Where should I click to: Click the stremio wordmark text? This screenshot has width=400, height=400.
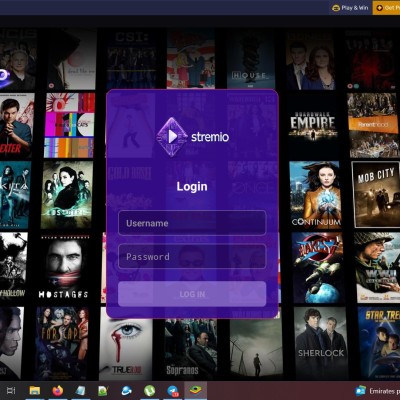[x=210, y=137]
